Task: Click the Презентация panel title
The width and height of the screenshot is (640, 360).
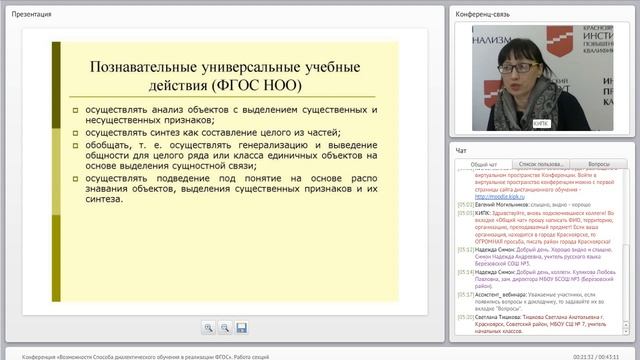Action: [x=31, y=14]
